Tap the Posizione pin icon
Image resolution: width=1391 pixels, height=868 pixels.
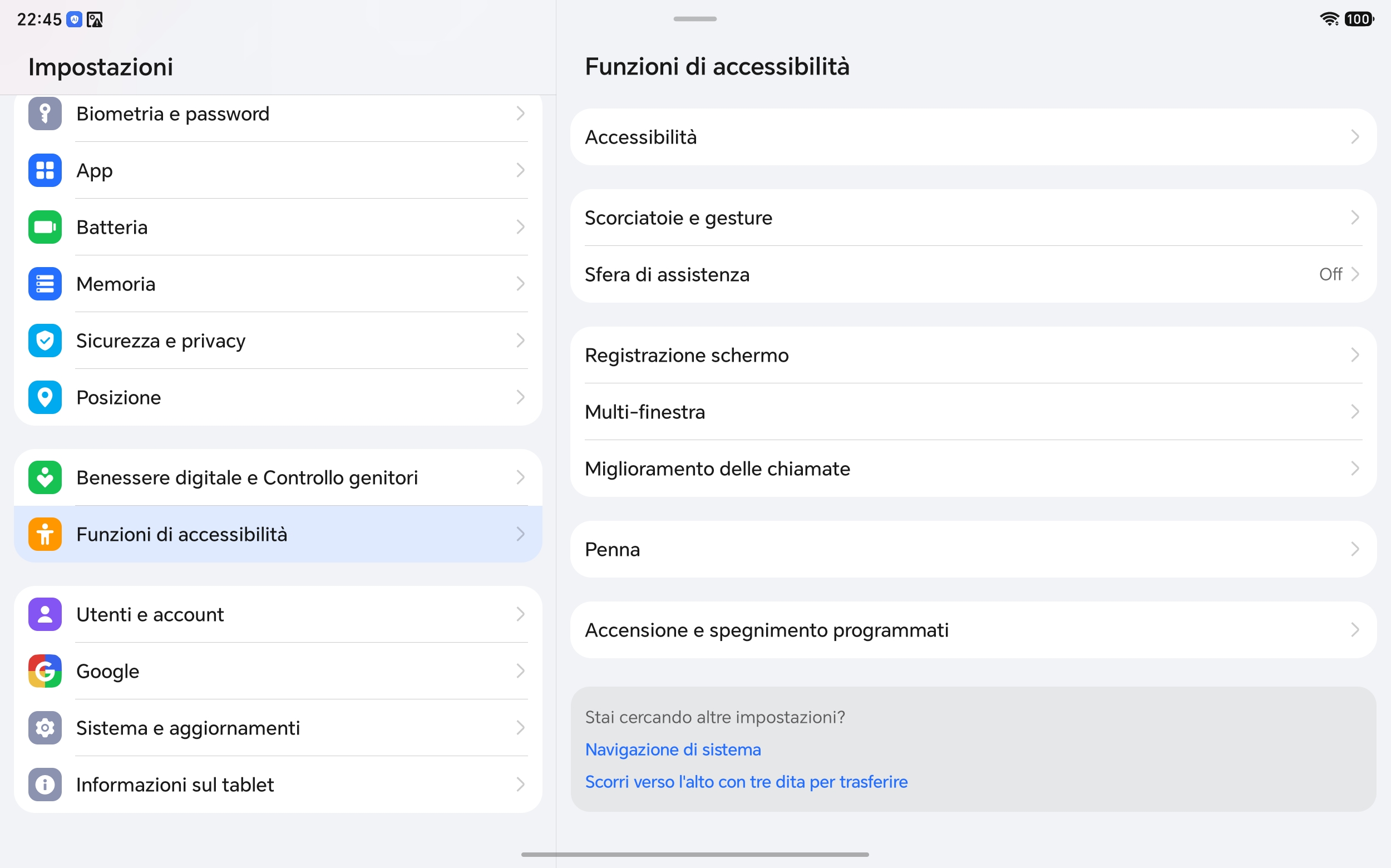[45, 398]
